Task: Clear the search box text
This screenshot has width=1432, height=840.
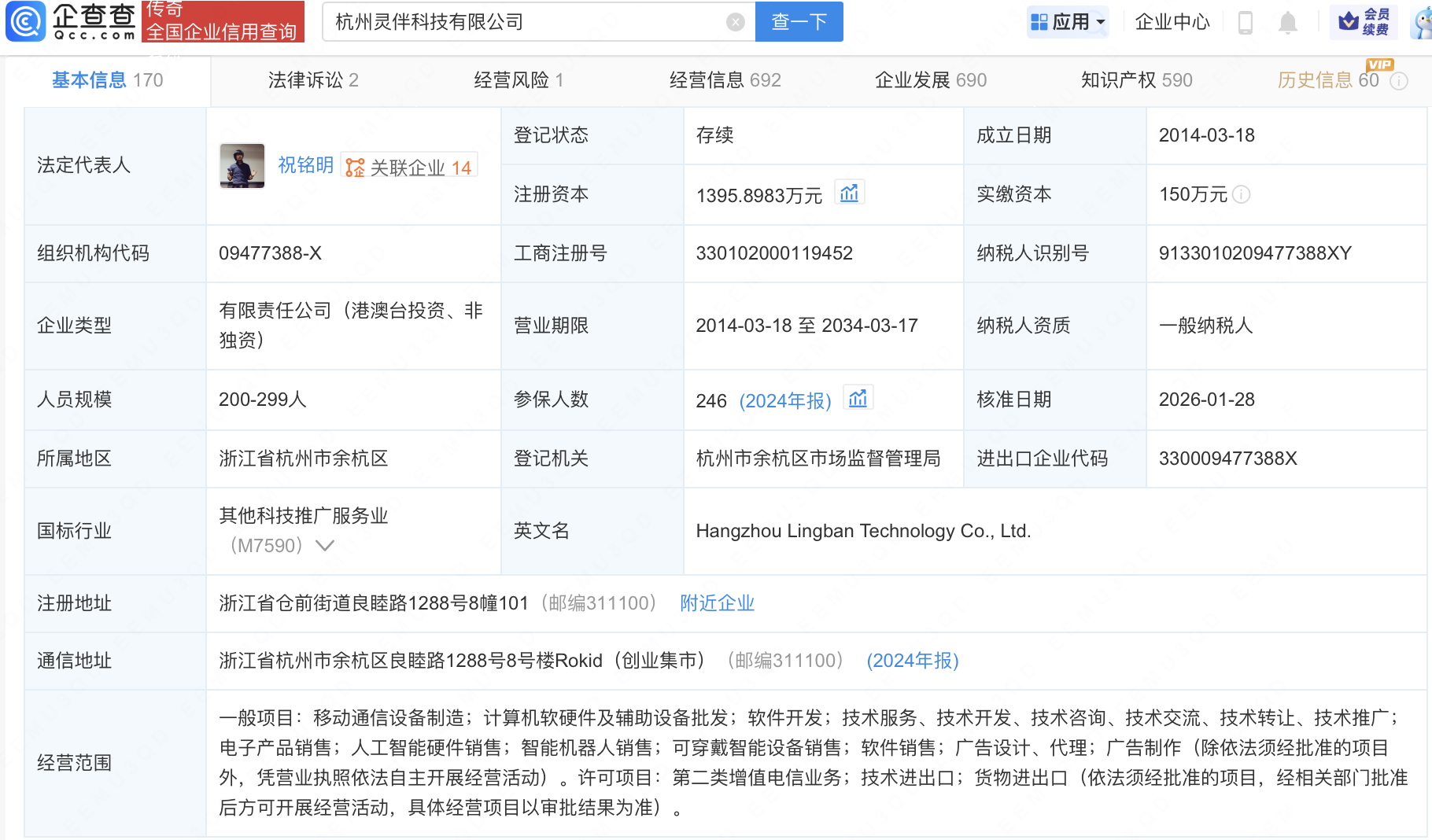Action: 735,22
